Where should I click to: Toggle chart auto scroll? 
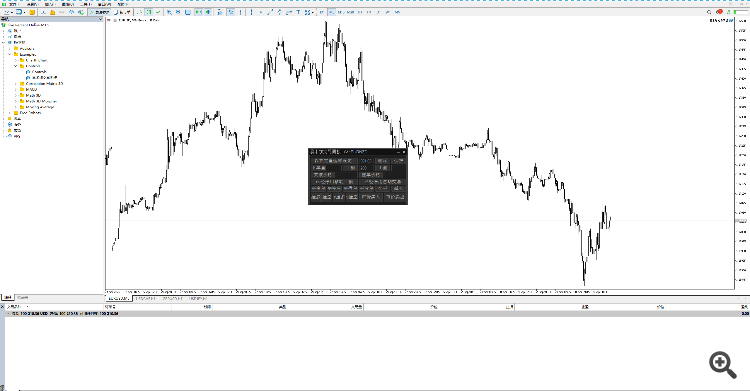coord(198,12)
